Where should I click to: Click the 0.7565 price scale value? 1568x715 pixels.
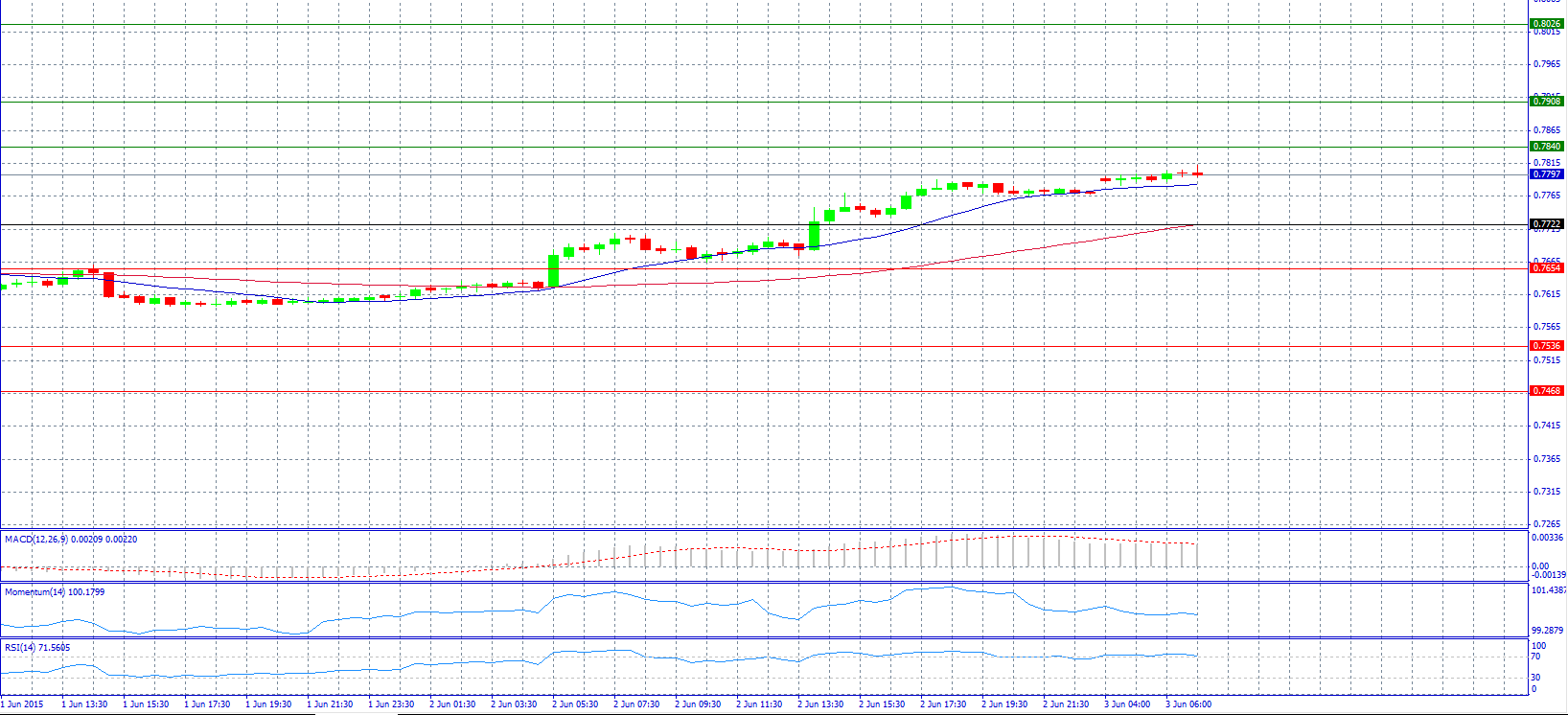[1547, 327]
